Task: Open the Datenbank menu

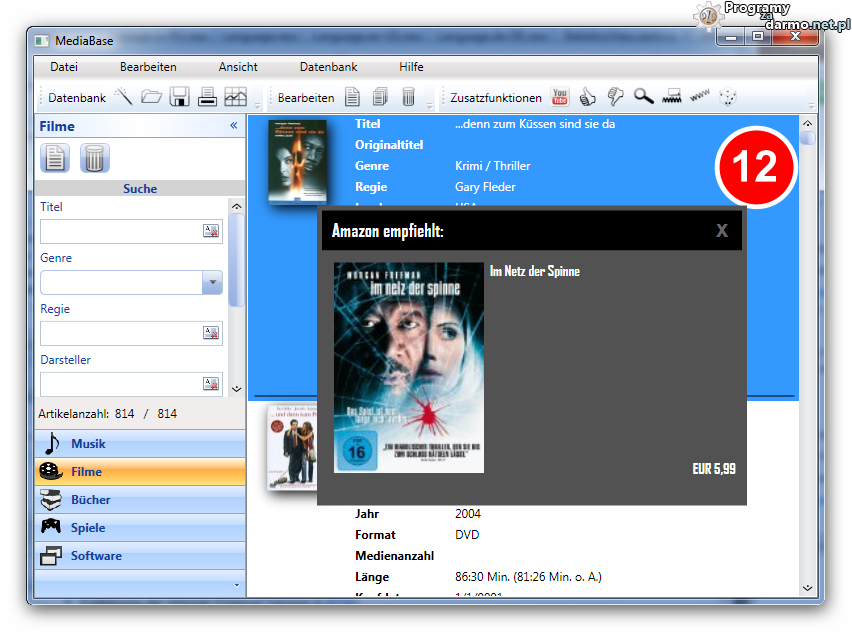Action: coord(328,67)
